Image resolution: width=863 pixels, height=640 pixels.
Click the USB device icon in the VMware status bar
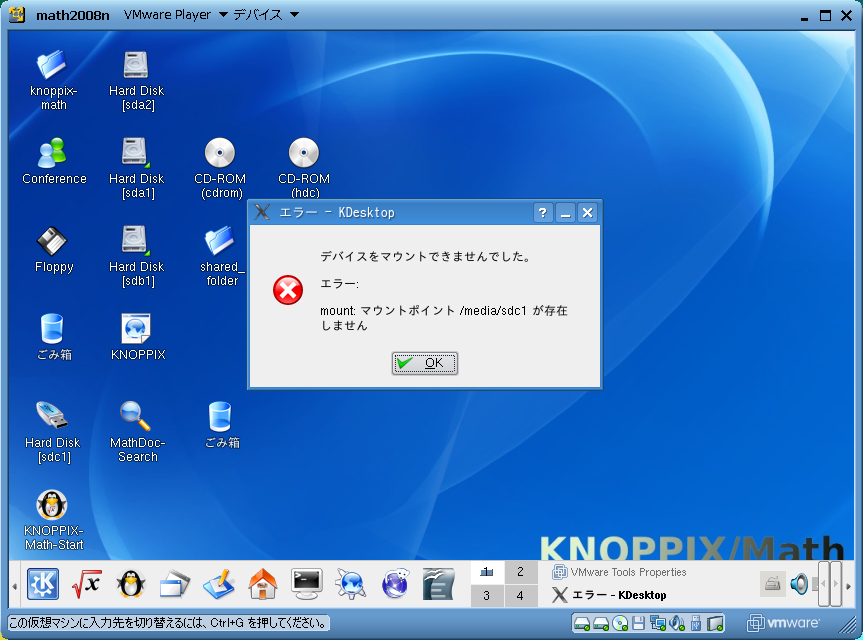pyautogui.click(x=696, y=623)
